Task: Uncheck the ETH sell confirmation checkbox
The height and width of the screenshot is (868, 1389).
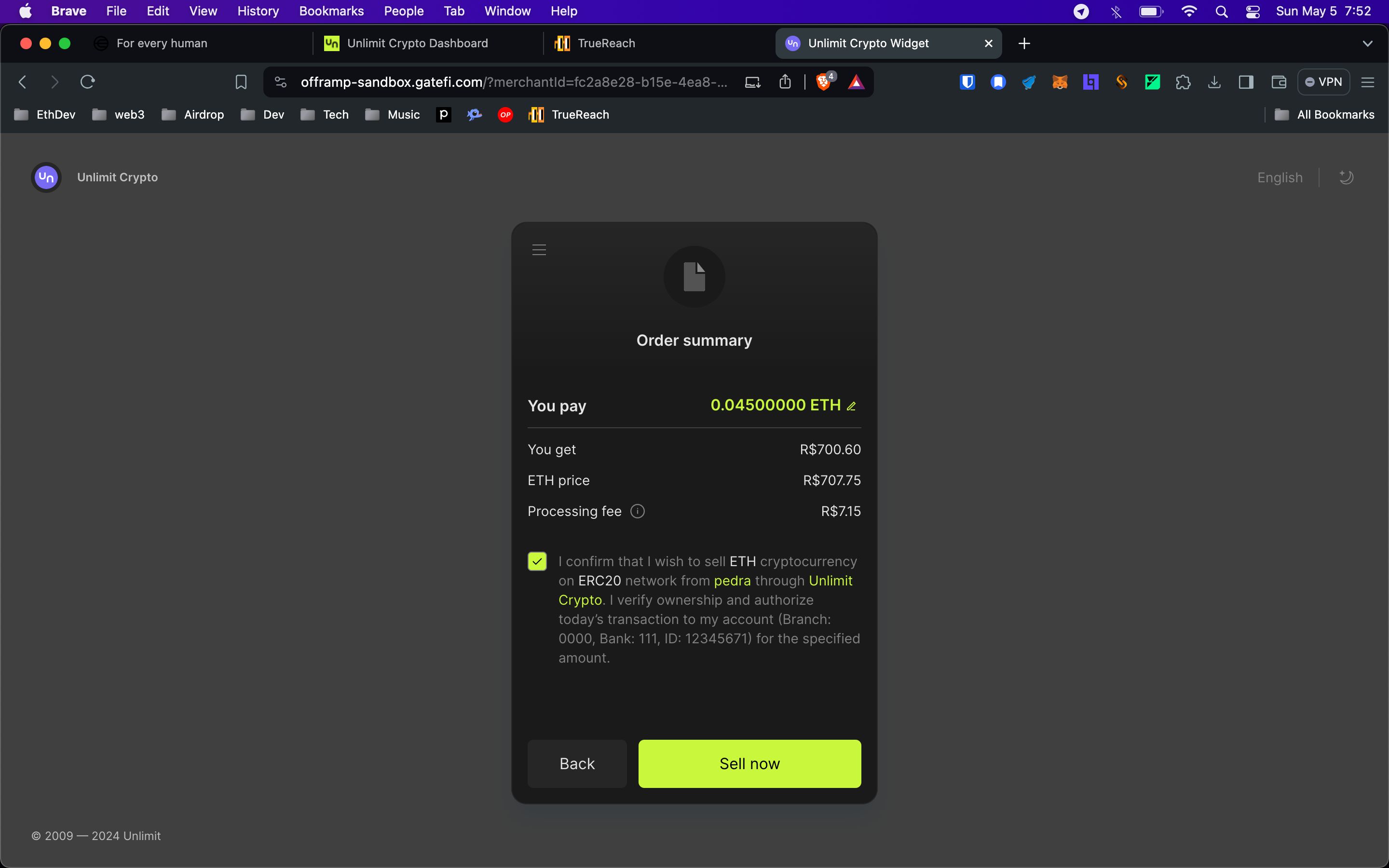Action: (x=537, y=561)
